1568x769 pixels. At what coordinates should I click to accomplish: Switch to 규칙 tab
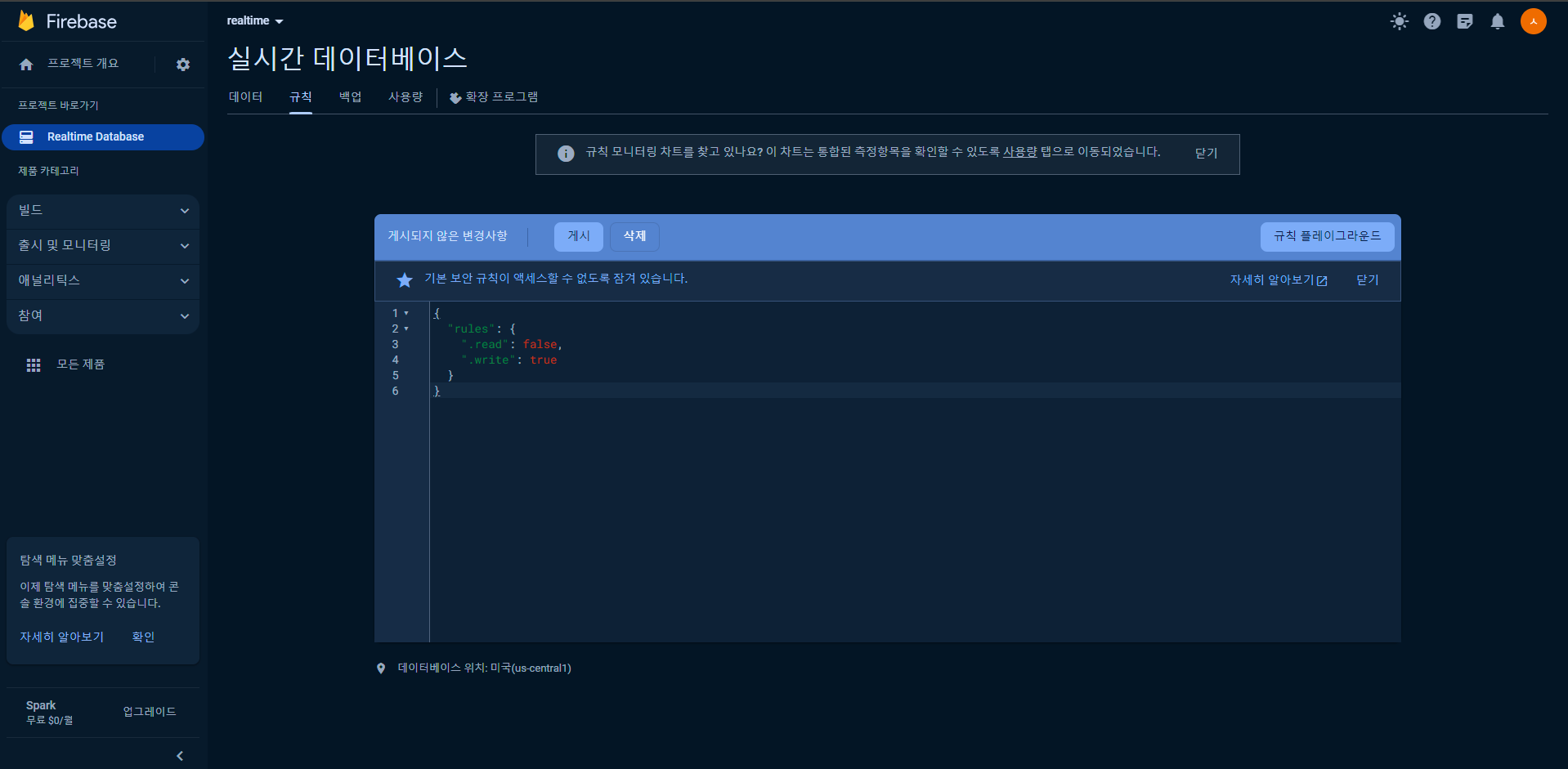click(301, 97)
